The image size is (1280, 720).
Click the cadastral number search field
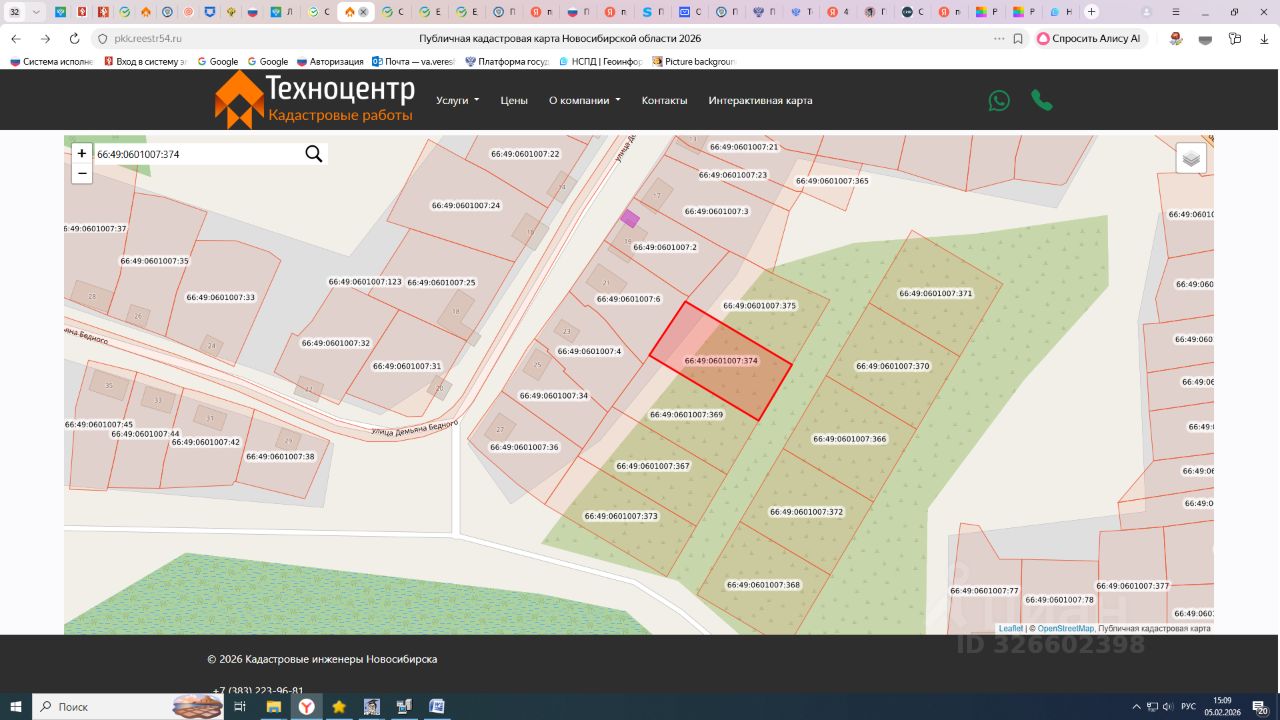(x=195, y=154)
